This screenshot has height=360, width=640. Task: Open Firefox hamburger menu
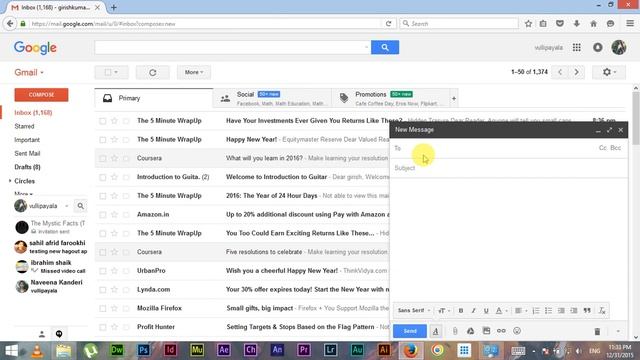(x=630, y=24)
